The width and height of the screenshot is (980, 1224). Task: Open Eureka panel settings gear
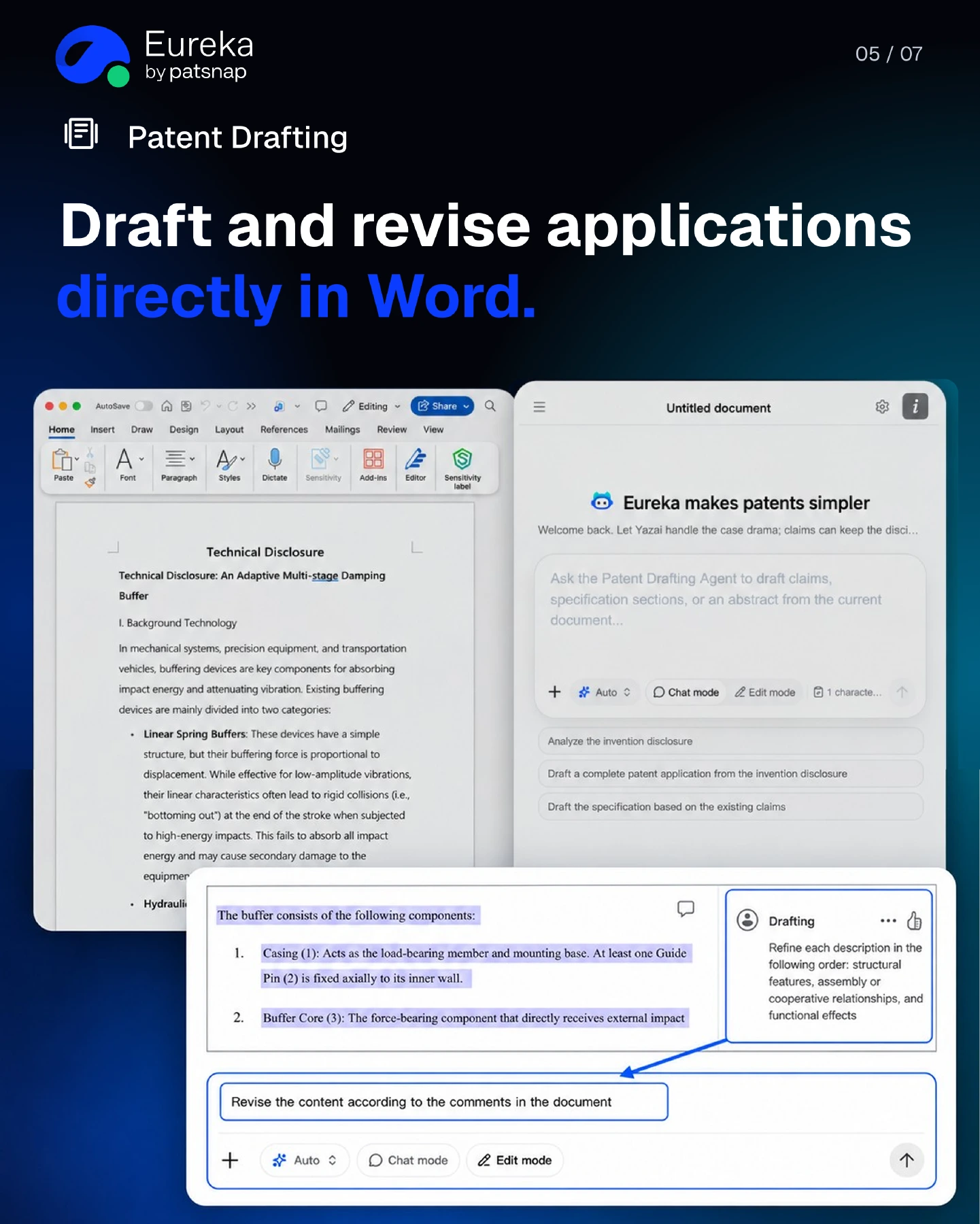pos(882,407)
